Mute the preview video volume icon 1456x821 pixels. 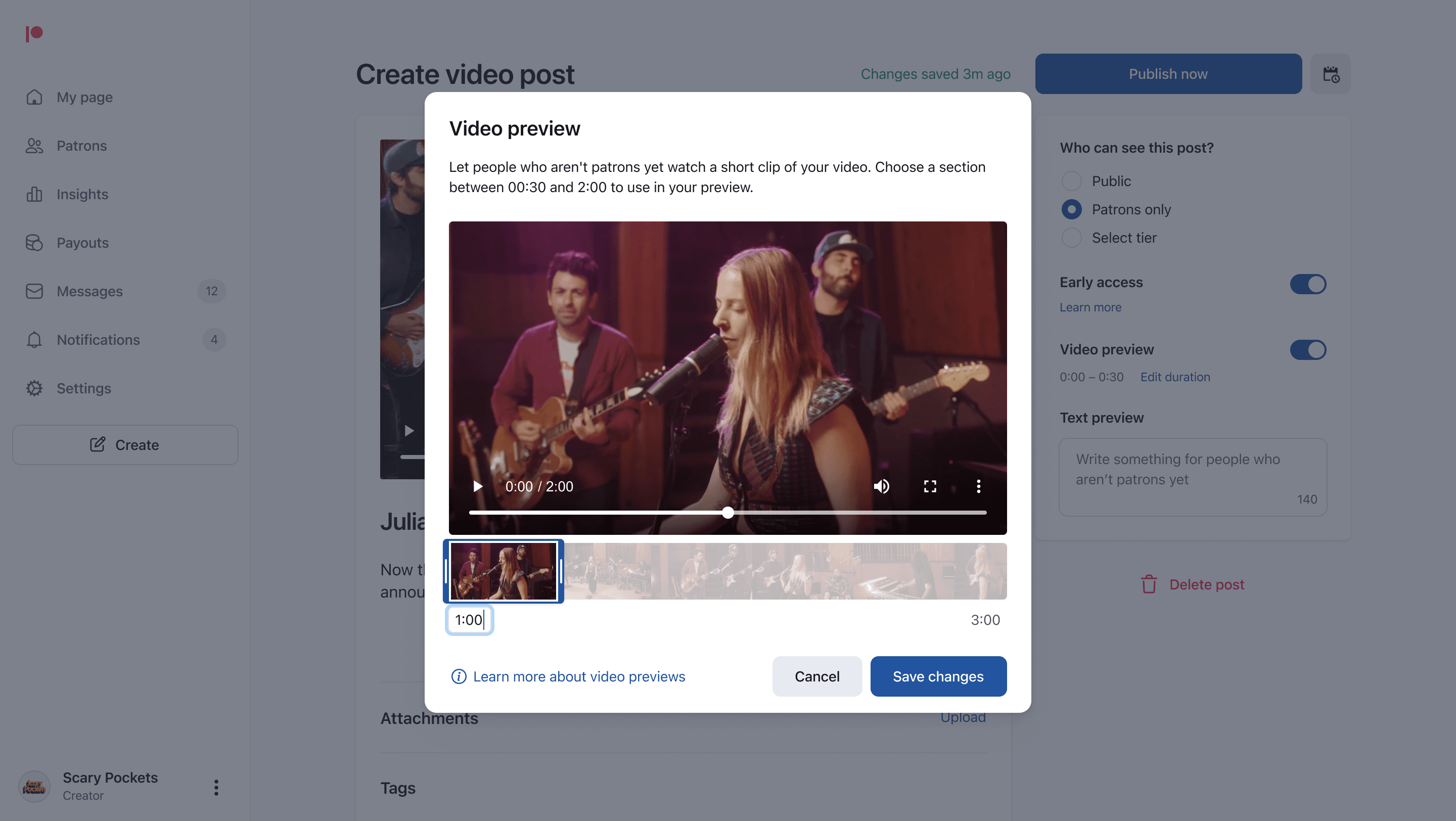click(881, 486)
